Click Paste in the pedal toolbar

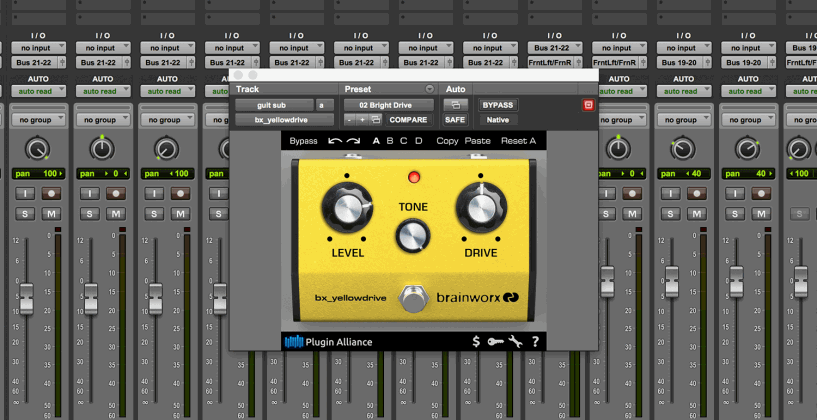[477, 141]
